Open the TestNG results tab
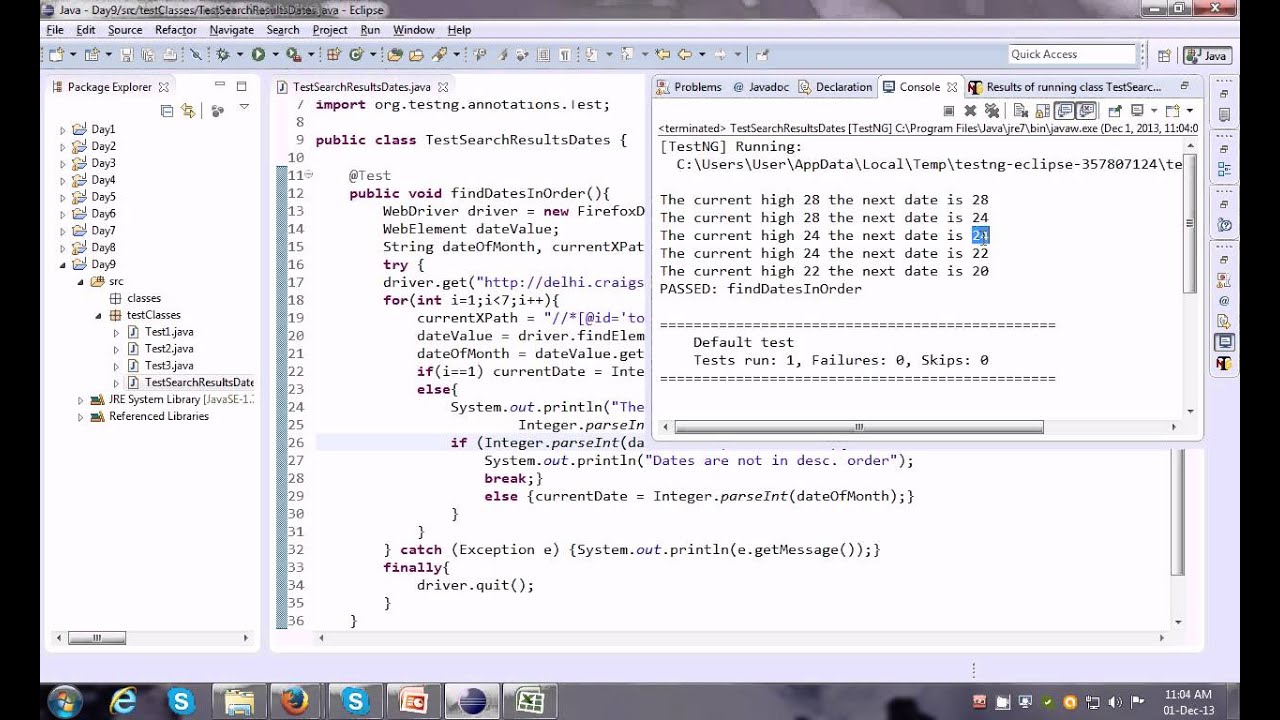Viewport: 1280px width, 720px height. (x=1065, y=87)
